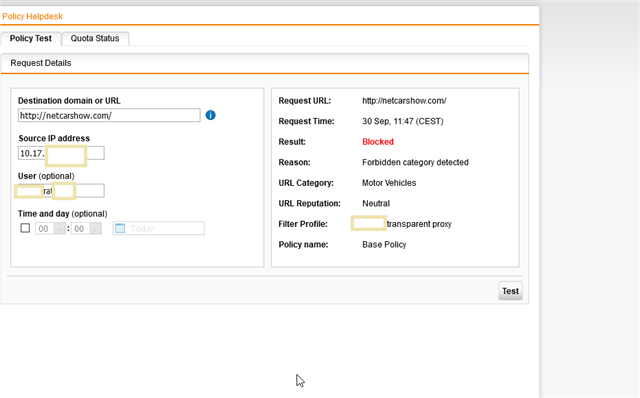Click the blue info icon beside URL field

pyautogui.click(x=210, y=115)
